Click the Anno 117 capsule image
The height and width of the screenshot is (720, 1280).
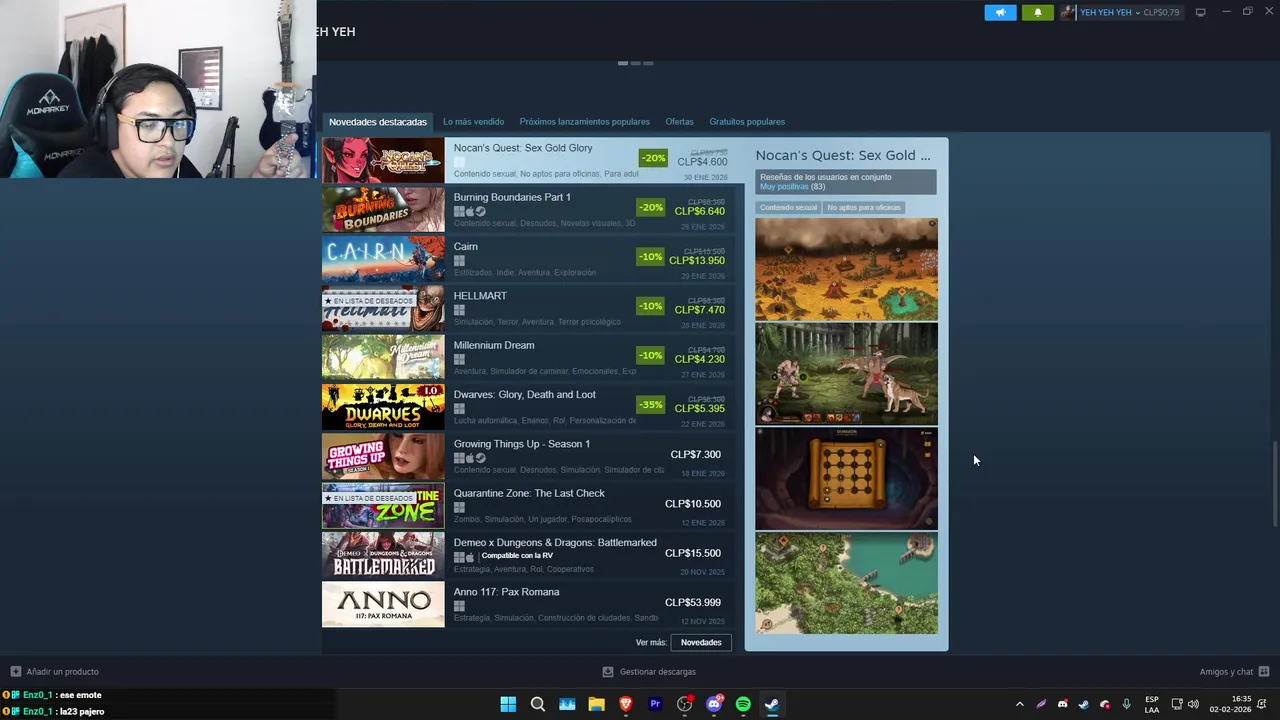pos(383,604)
